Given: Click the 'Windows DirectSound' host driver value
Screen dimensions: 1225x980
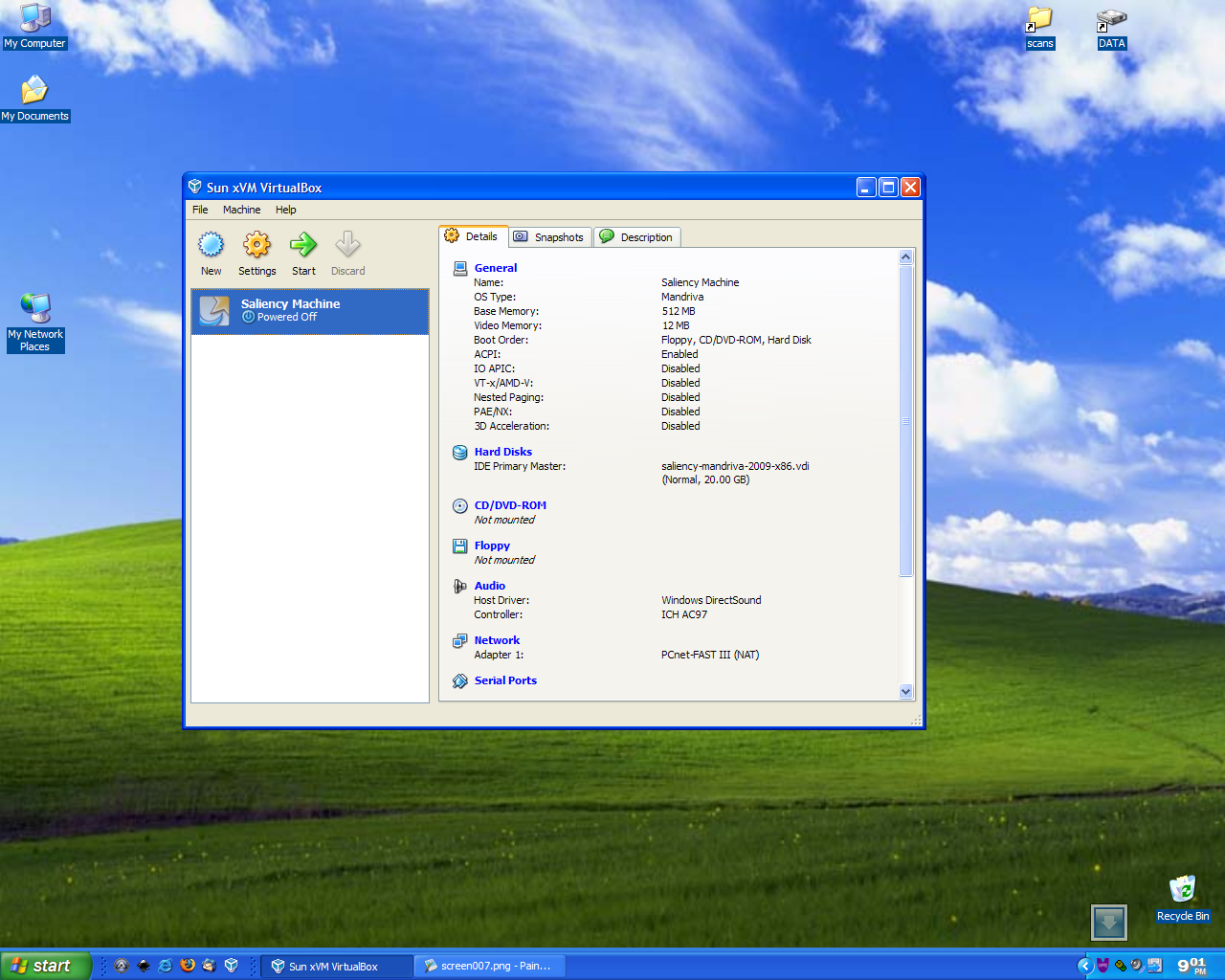Looking at the screenshot, I should [x=711, y=600].
